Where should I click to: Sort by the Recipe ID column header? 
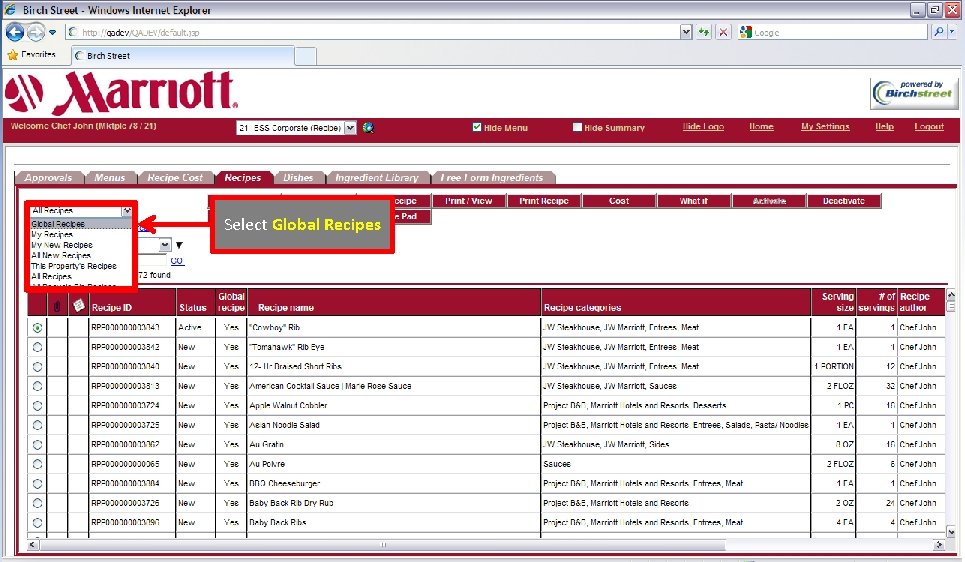[111, 308]
